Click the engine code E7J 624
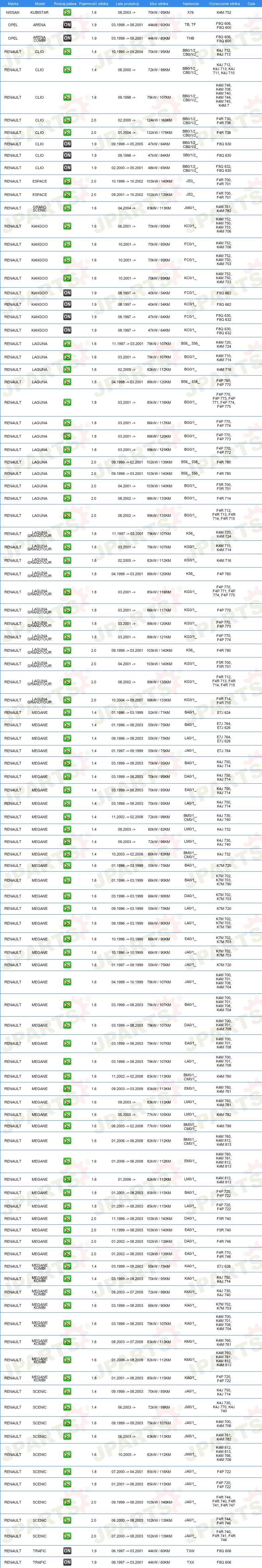Image resolution: width=262 pixels, height=1568 pixels. click(224, 712)
